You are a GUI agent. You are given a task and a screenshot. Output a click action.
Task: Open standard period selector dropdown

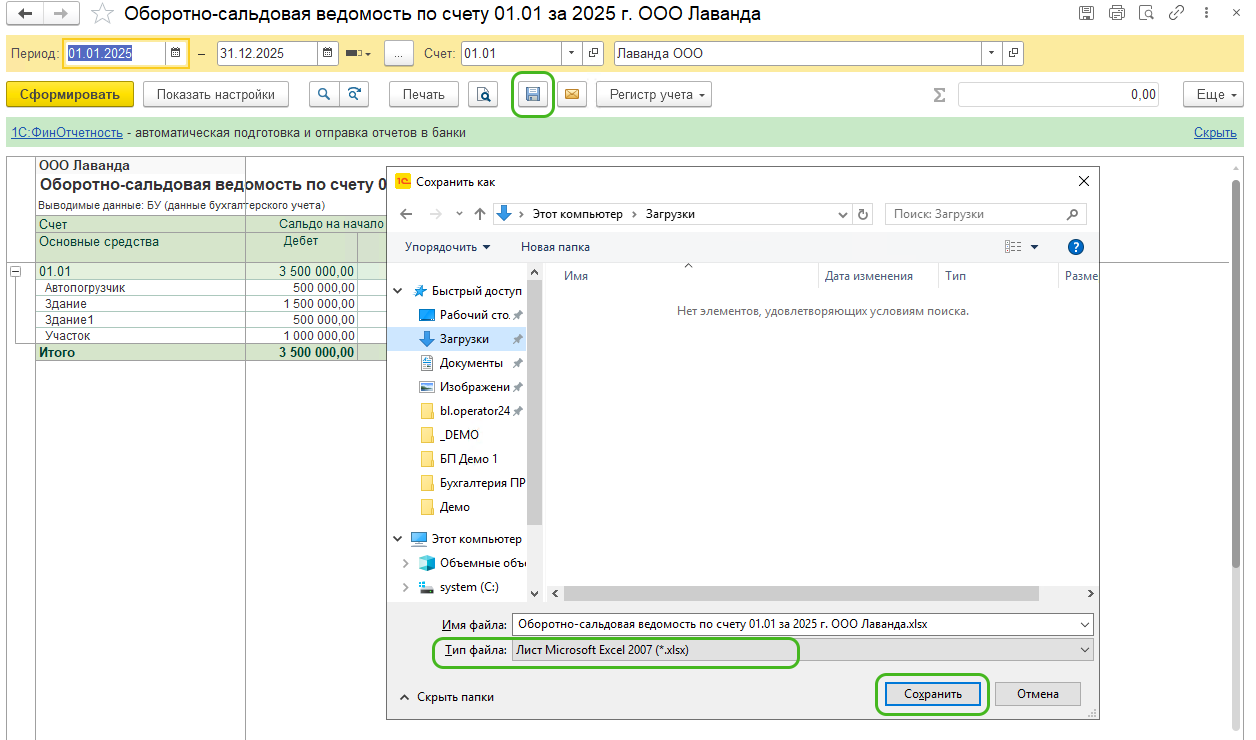coord(358,53)
